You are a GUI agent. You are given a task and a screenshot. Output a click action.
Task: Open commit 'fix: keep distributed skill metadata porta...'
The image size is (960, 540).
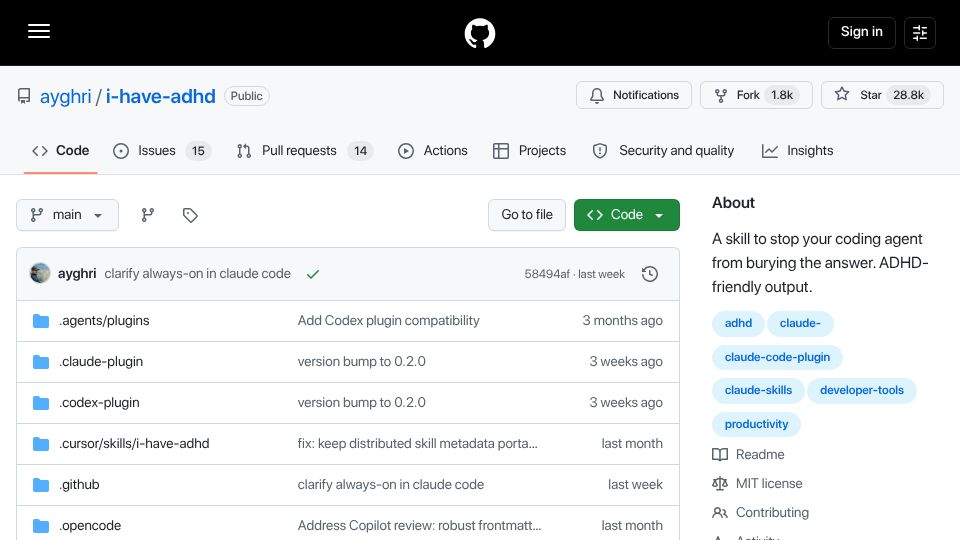(418, 444)
